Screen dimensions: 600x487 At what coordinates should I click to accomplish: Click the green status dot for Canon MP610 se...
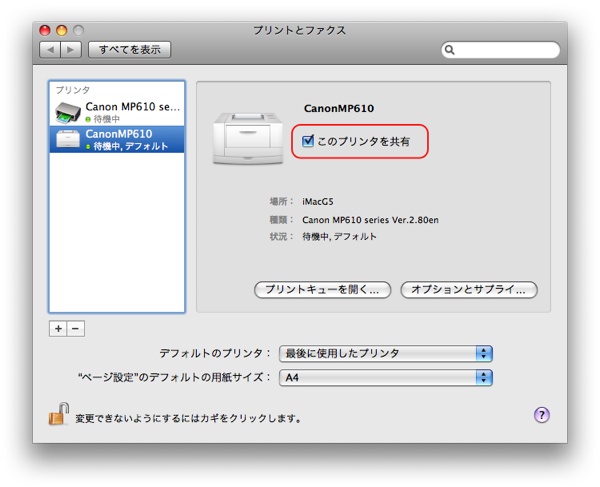point(88,119)
